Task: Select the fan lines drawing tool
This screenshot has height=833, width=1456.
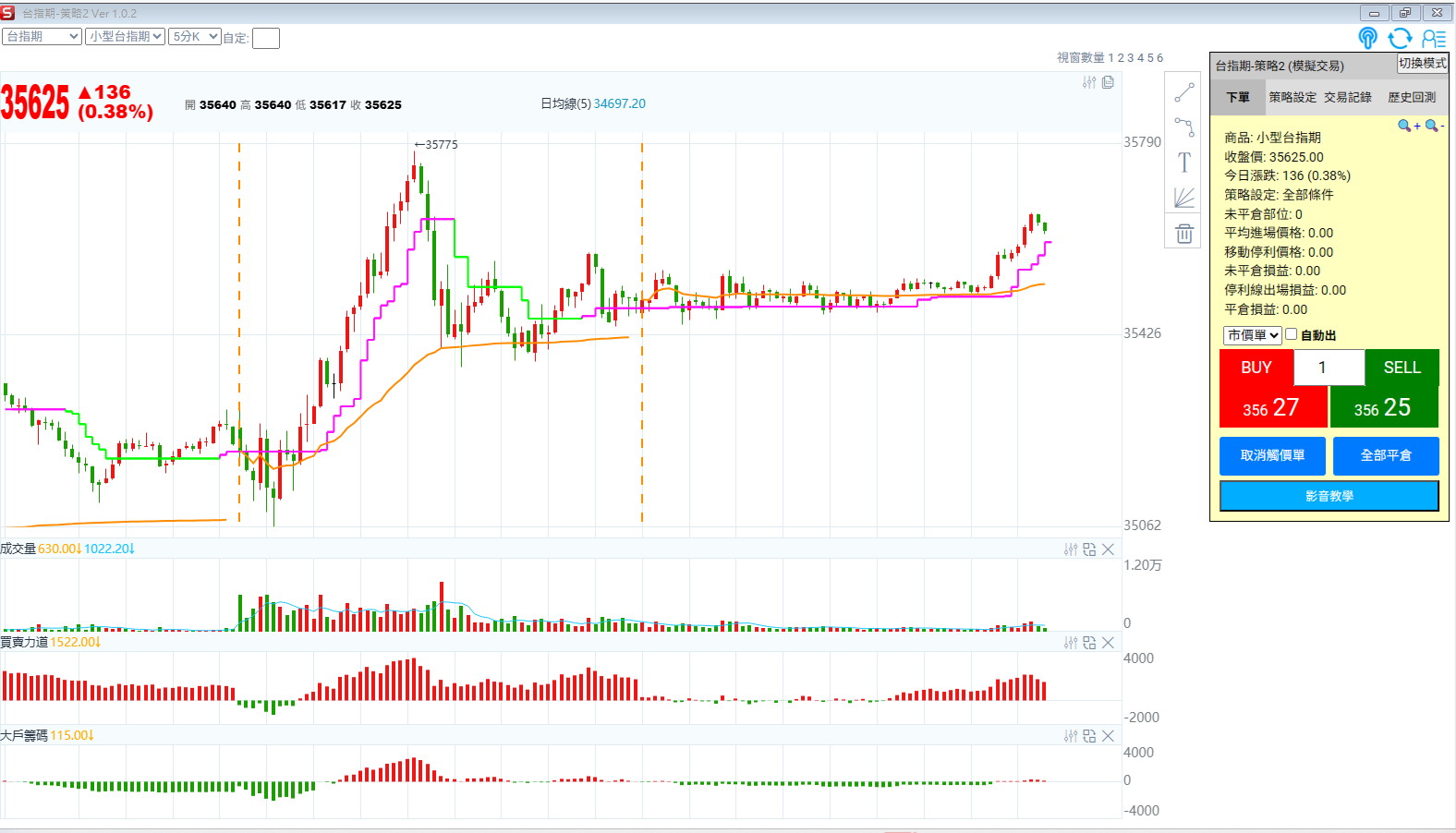Action: point(1184,198)
